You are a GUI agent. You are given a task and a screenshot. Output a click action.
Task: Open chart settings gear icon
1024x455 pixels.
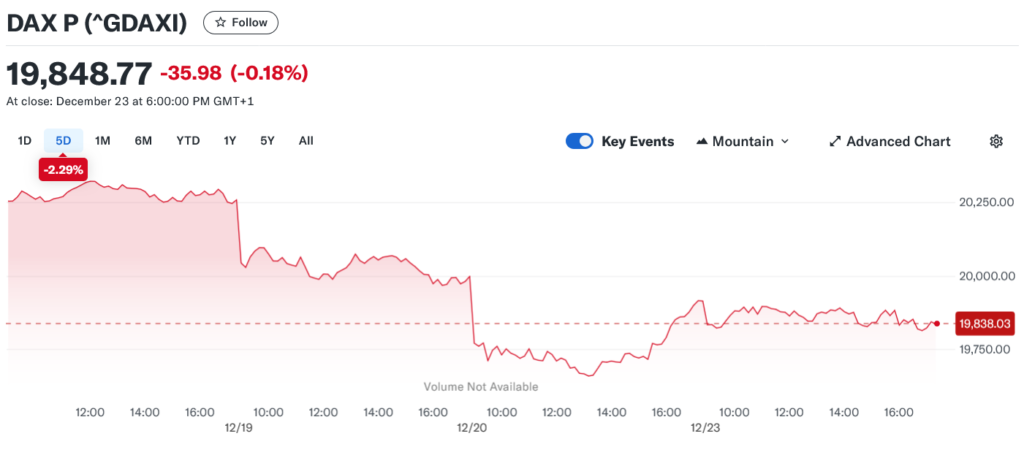click(996, 141)
